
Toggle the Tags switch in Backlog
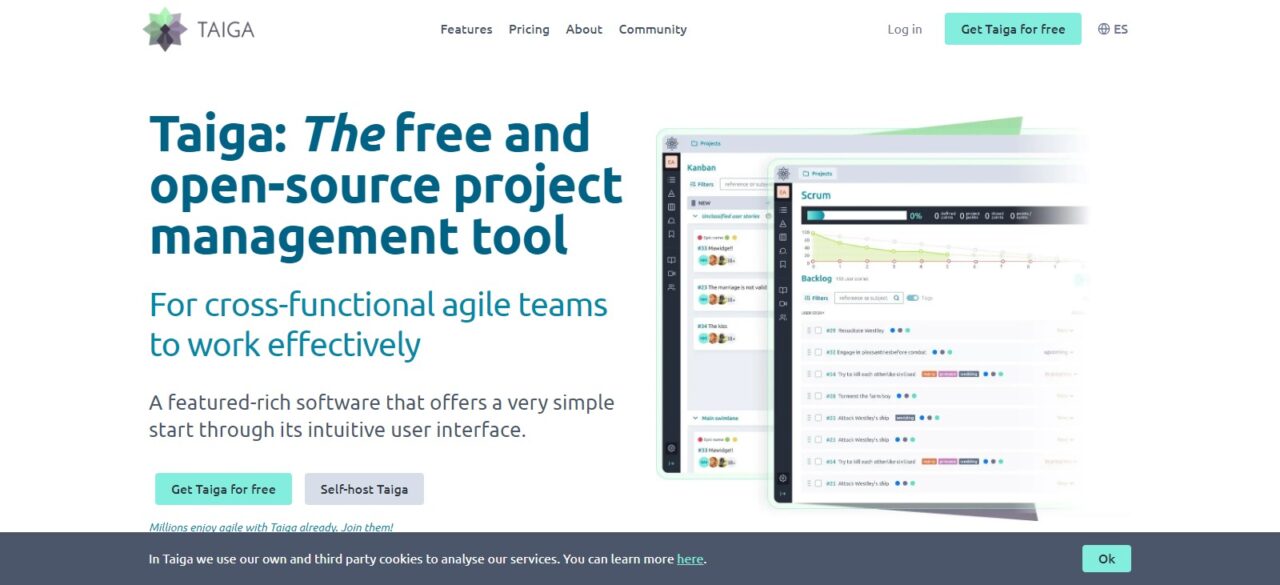pyautogui.click(x=913, y=298)
